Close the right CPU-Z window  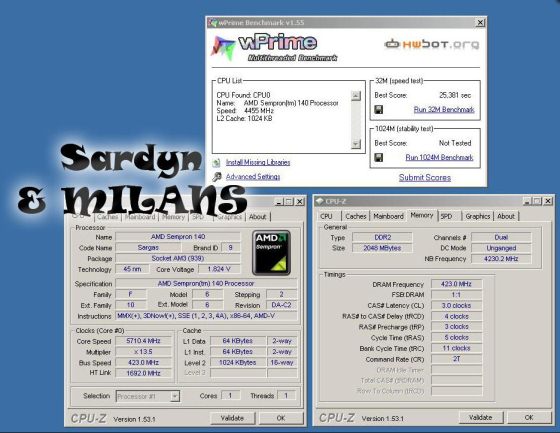coord(548,201)
